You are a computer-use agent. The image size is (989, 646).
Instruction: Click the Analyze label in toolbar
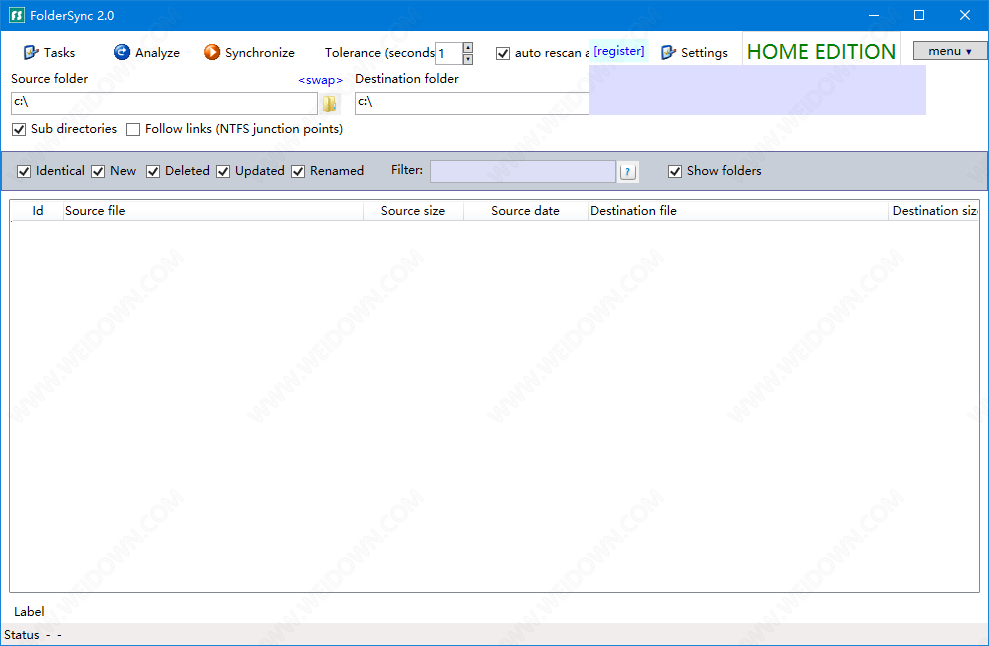tap(157, 52)
